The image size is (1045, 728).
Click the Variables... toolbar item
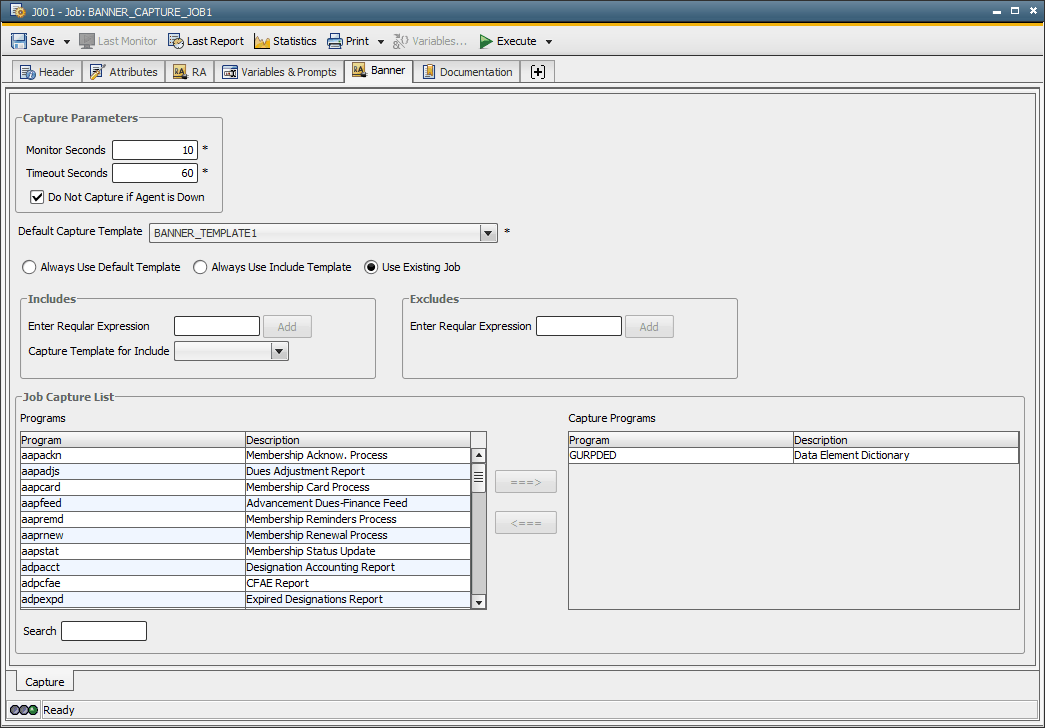pos(430,41)
